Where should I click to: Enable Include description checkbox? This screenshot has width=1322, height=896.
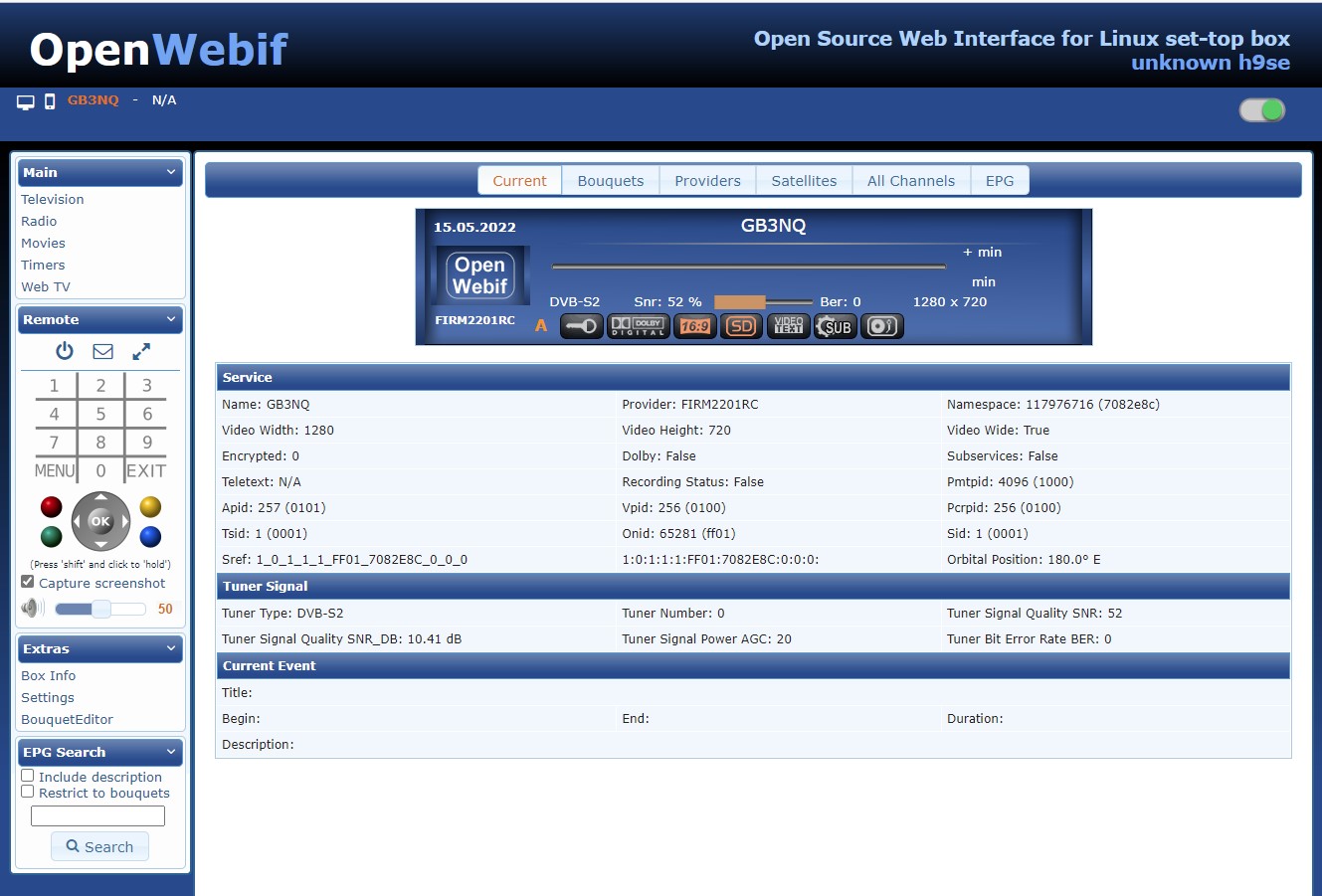28,776
